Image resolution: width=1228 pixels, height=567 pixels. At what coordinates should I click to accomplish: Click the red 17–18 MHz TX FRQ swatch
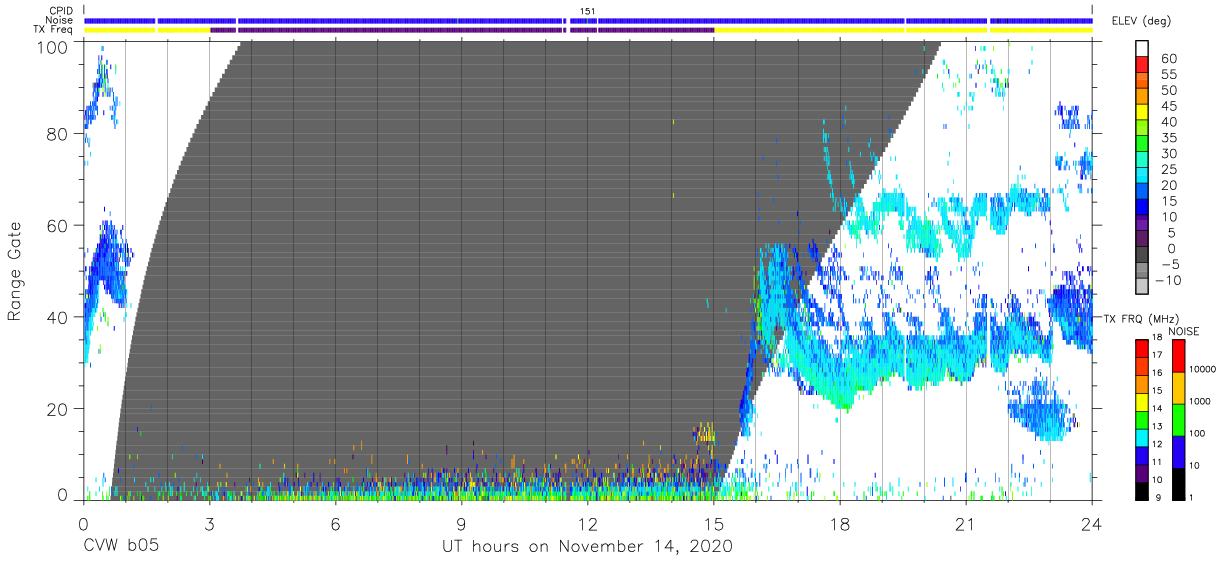[x=1144, y=347]
